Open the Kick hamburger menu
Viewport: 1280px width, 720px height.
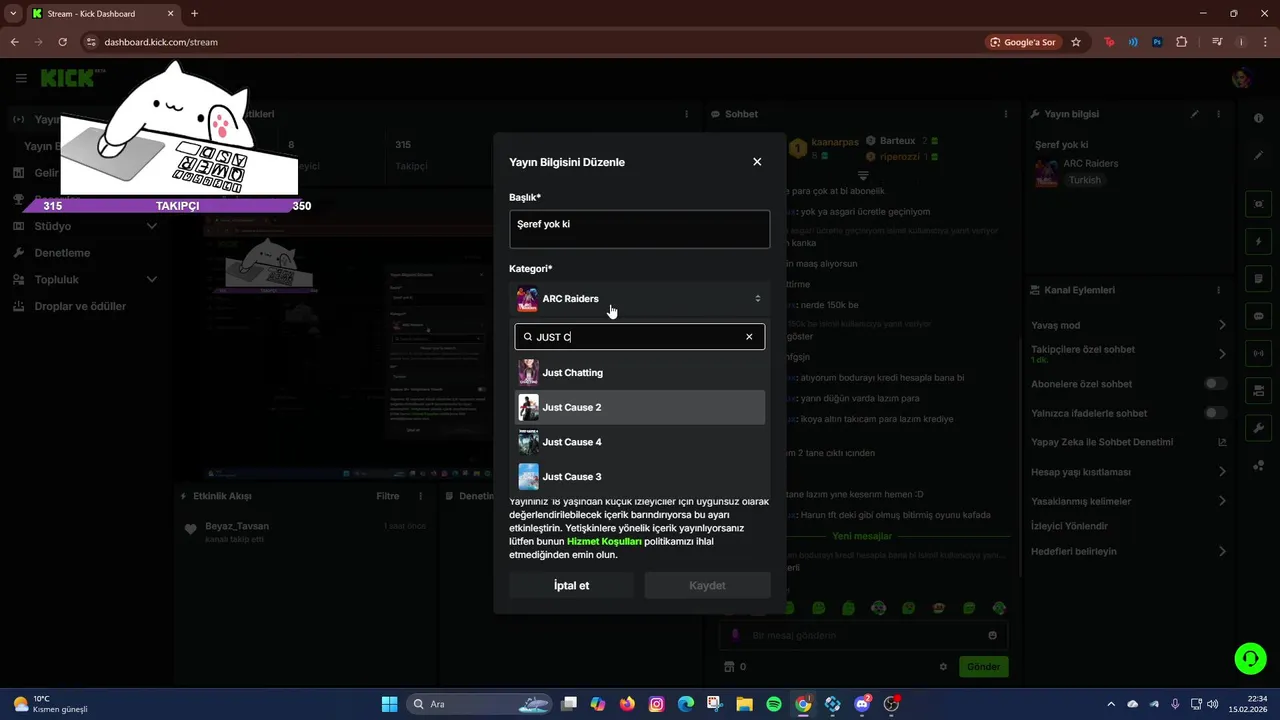(21, 78)
